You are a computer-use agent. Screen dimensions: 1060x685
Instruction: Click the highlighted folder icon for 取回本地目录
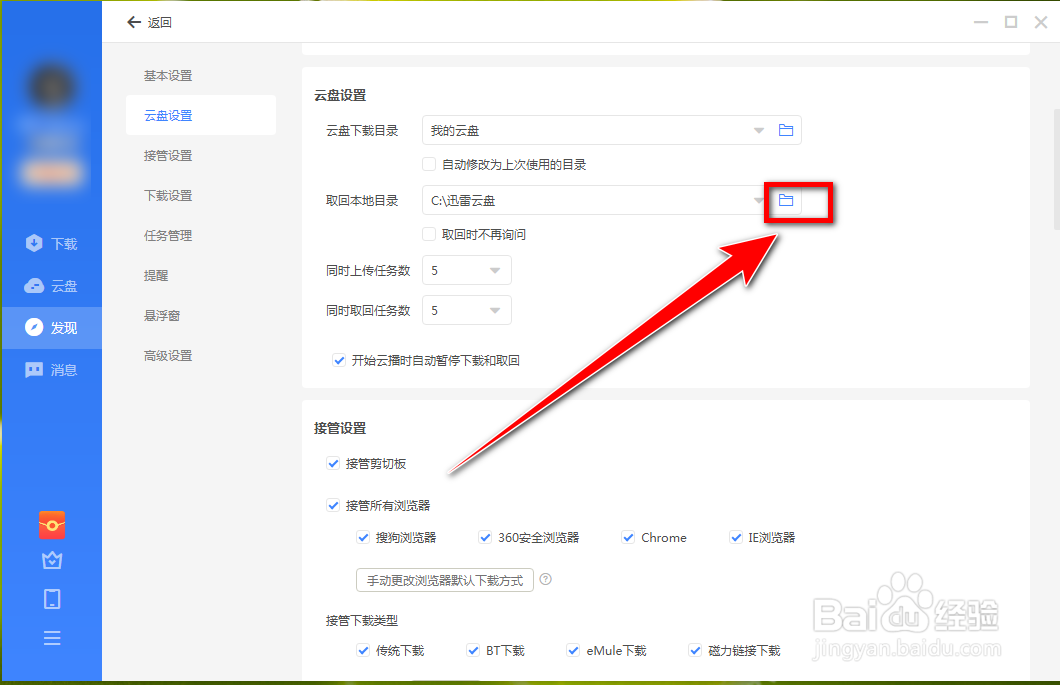pyautogui.click(x=788, y=200)
